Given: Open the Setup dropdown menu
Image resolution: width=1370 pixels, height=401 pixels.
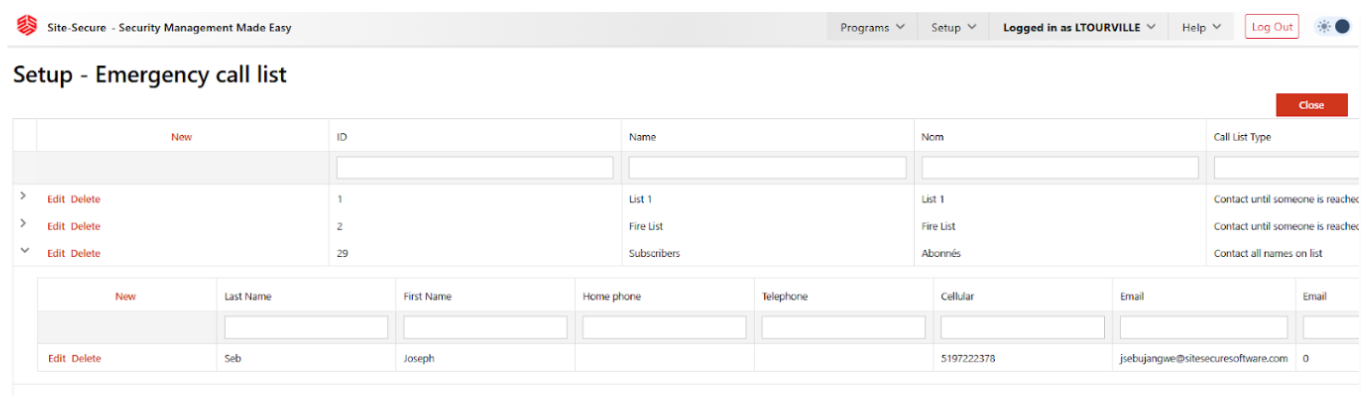Looking at the screenshot, I should pos(953,28).
